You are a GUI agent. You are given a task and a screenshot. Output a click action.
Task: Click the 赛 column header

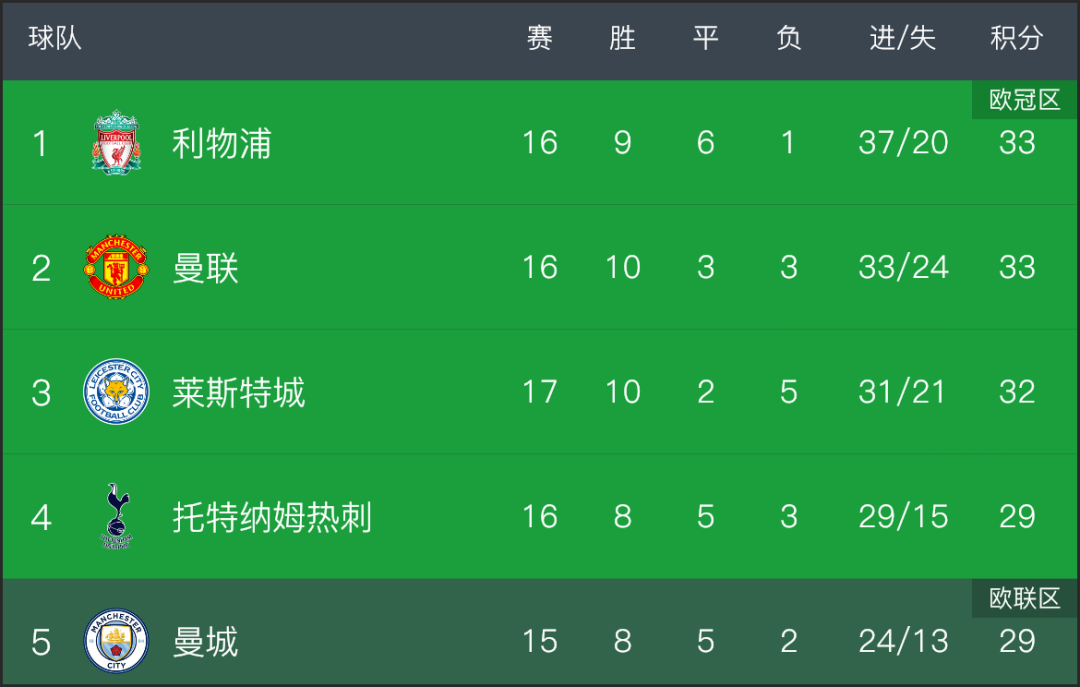[x=539, y=38]
